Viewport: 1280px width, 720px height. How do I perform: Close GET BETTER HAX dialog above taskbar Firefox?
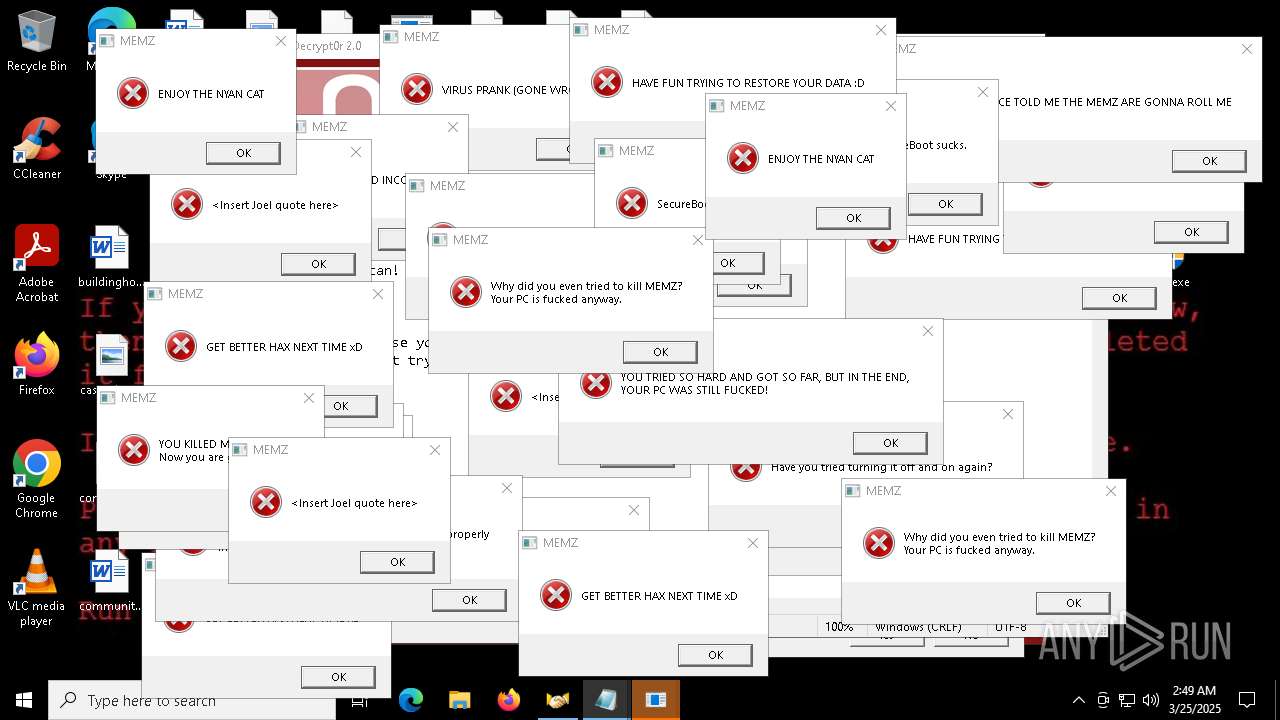(753, 543)
